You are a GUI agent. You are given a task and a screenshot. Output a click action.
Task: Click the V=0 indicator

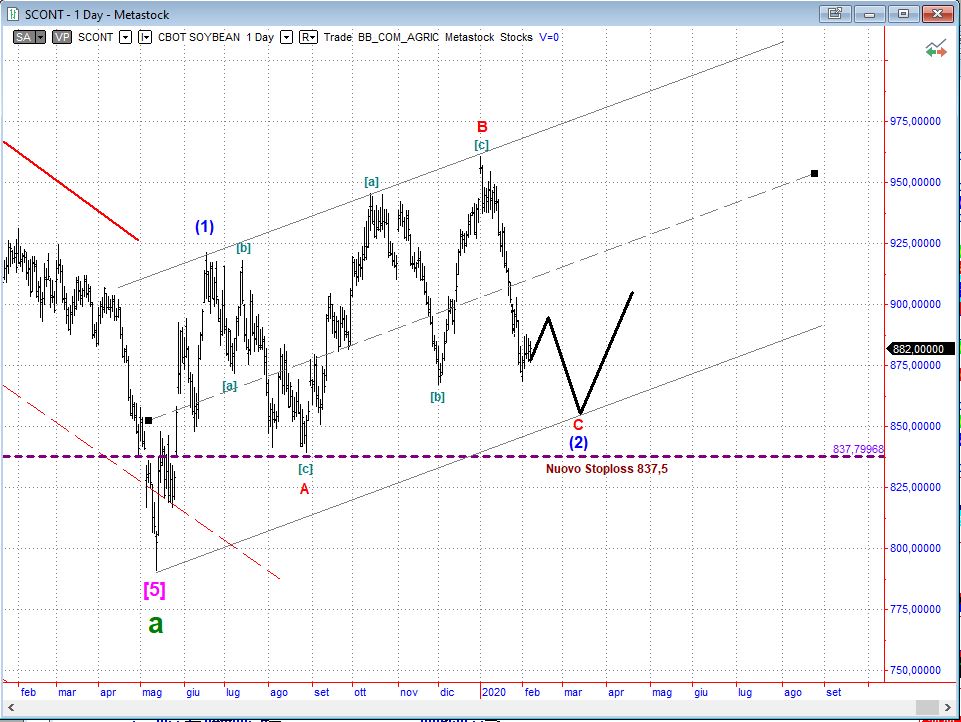click(x=549, y=37)
